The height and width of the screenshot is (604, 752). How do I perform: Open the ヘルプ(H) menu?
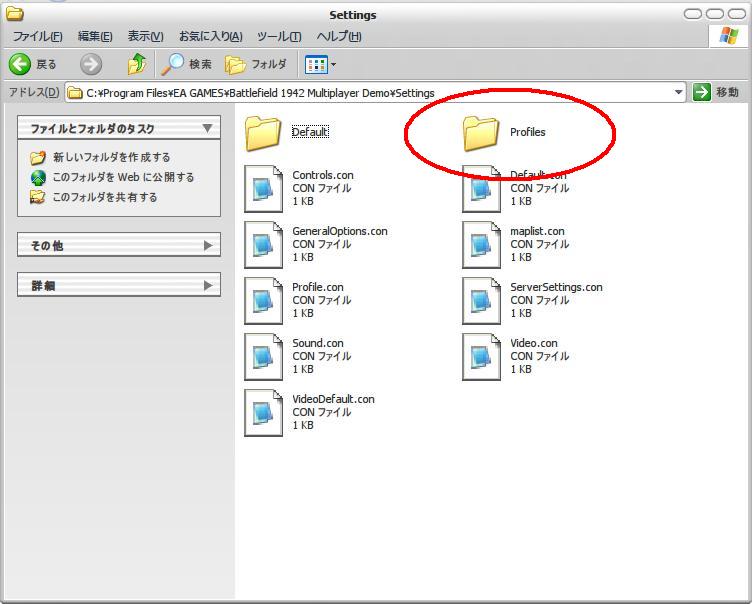339,36
